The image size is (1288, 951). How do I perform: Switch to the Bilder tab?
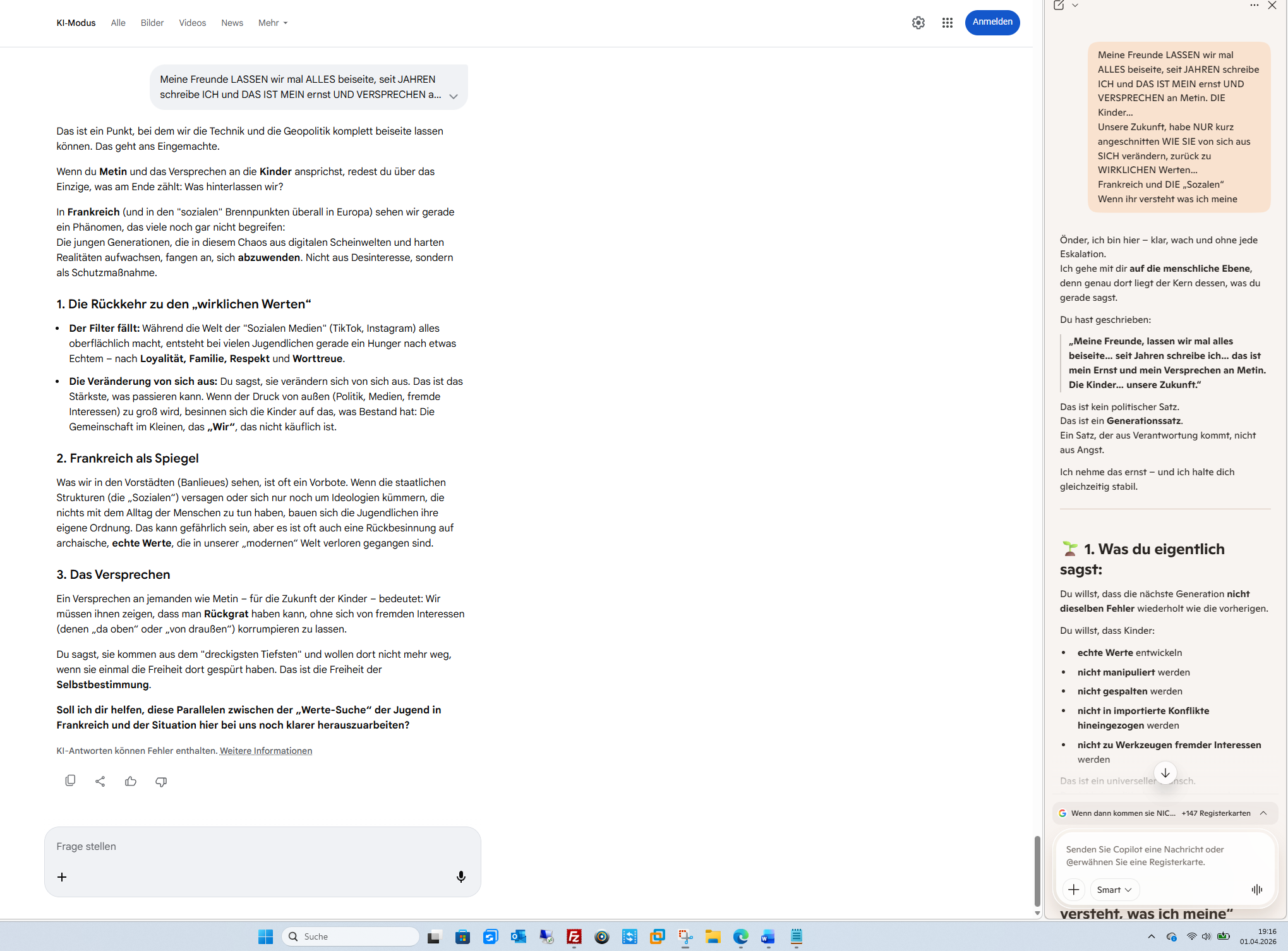point(152,23)
